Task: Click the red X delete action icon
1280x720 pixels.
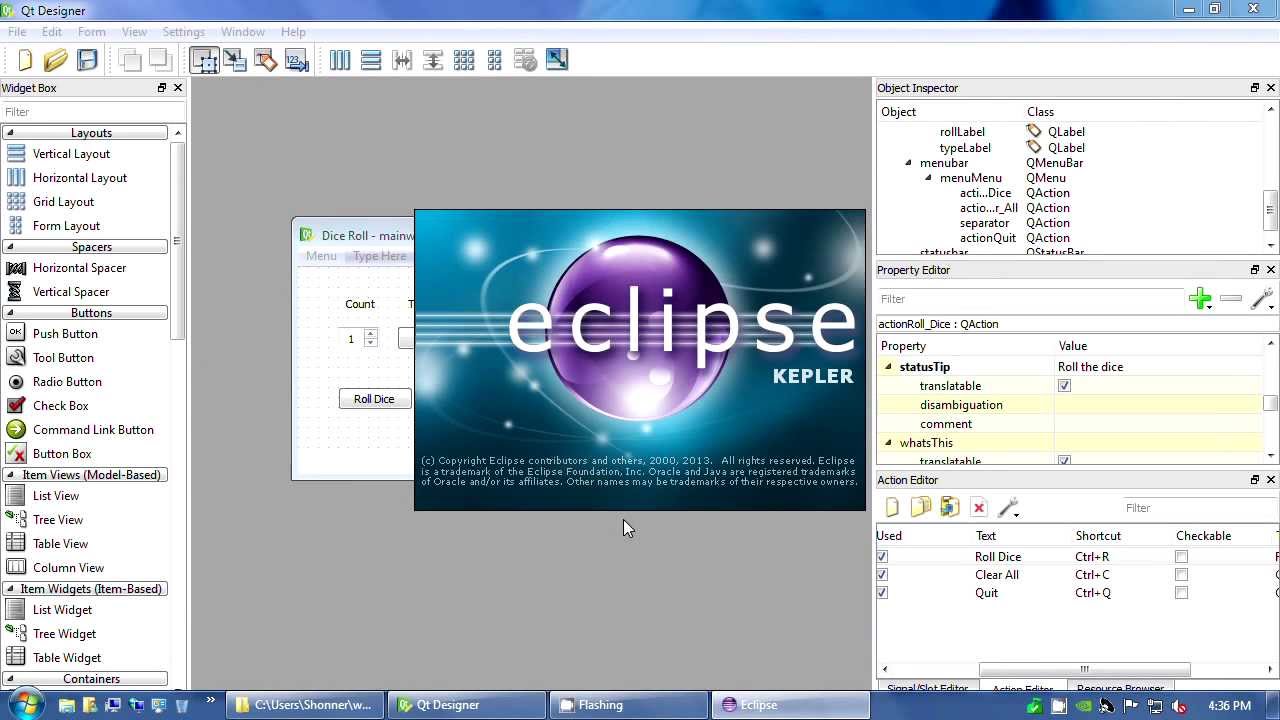Action: (x=979, y=508)
